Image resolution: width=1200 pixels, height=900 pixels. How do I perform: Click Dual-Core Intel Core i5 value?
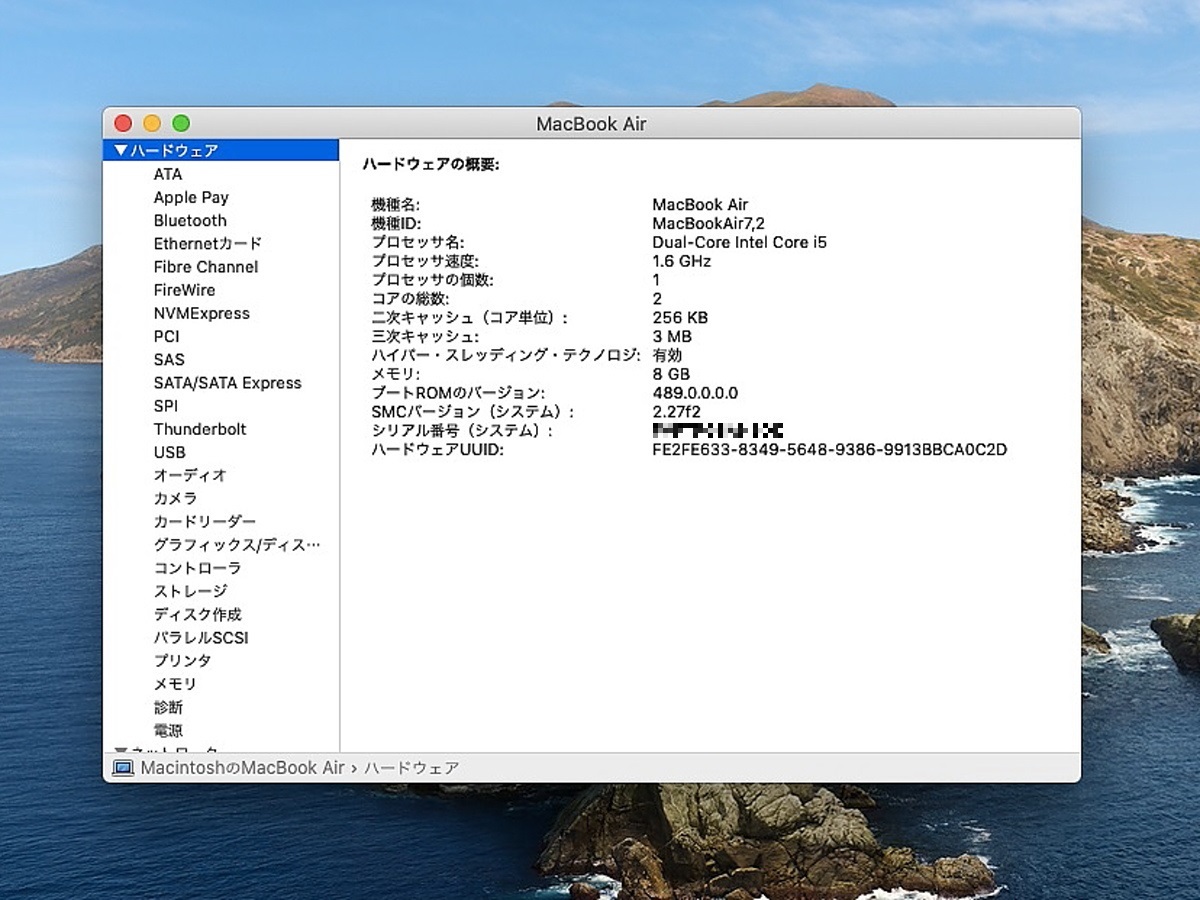pos(739,242)
